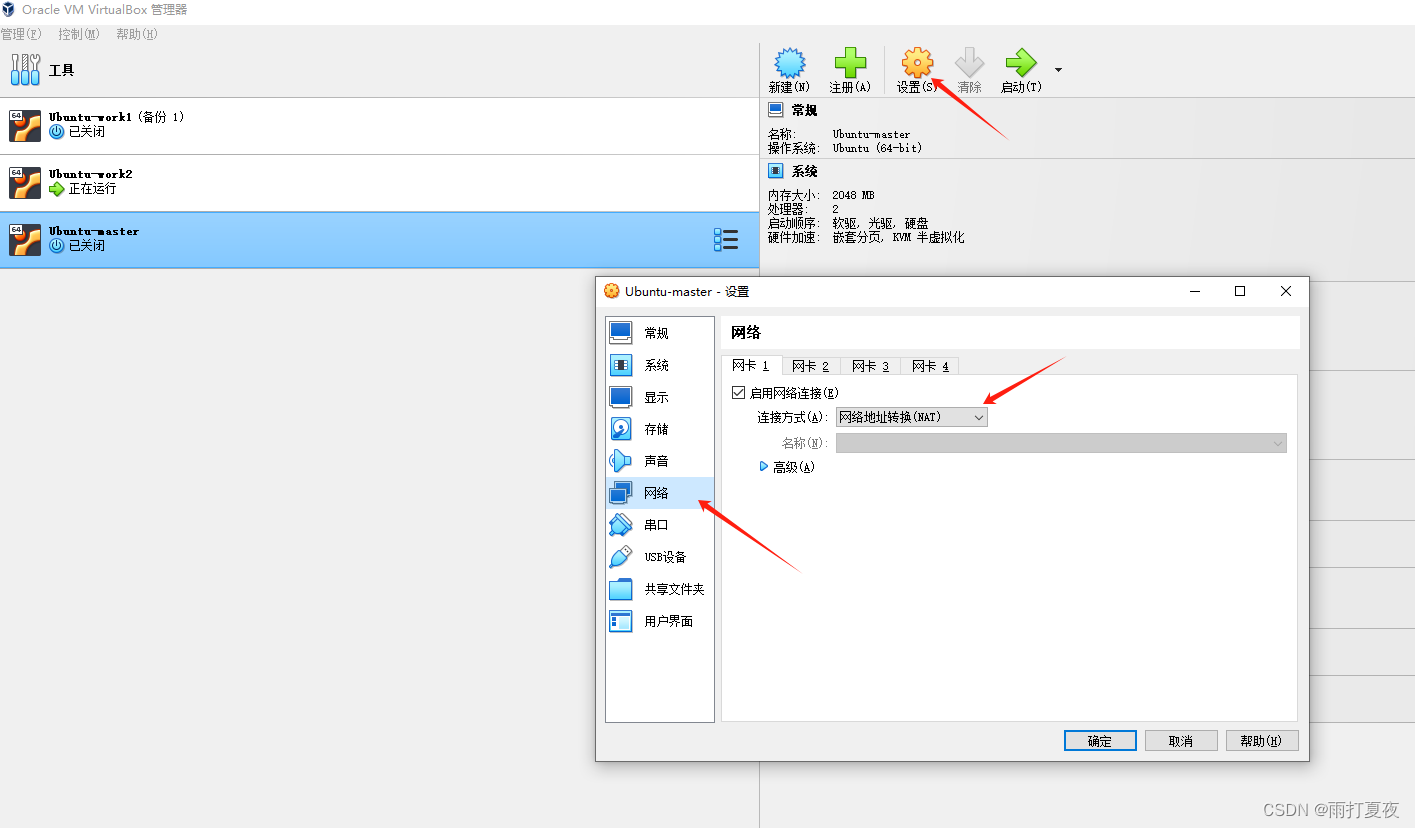Click the VirtualBox title bar logo
The image size is (1415, 828).
tap(9, 9)
